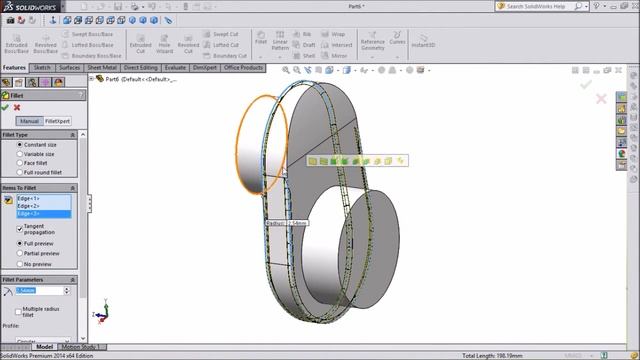Select Face fillet type
Screen dimensions: 640x360
click(19, 163)
